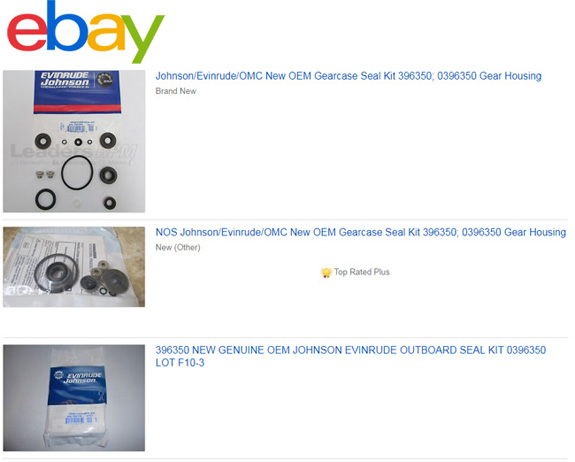The width and height of the screenshot is (575, 462).
Task: View the third packaged seal kit thumbnail
Action: pos(74,398)
